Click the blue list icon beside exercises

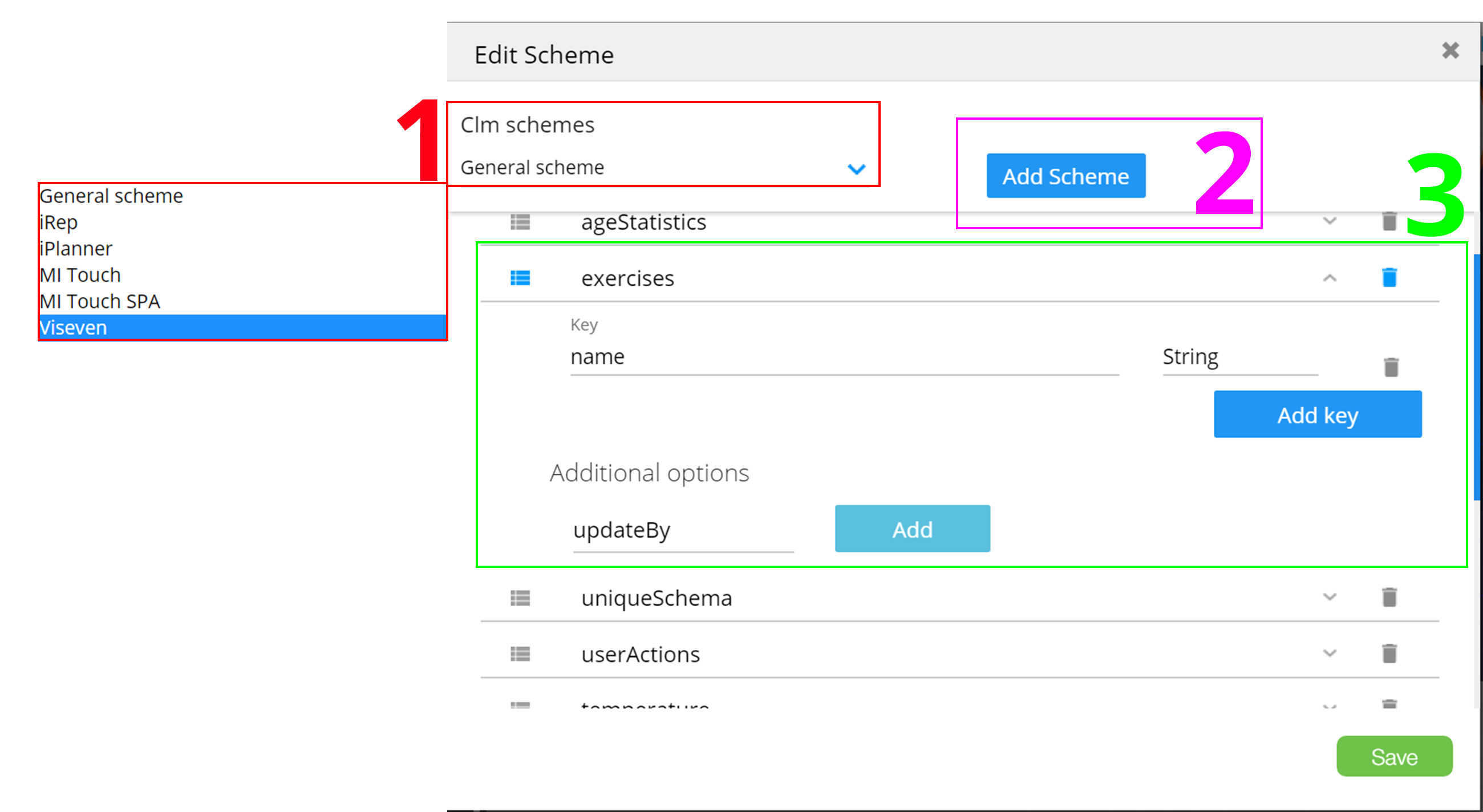[x=520, y=278]
